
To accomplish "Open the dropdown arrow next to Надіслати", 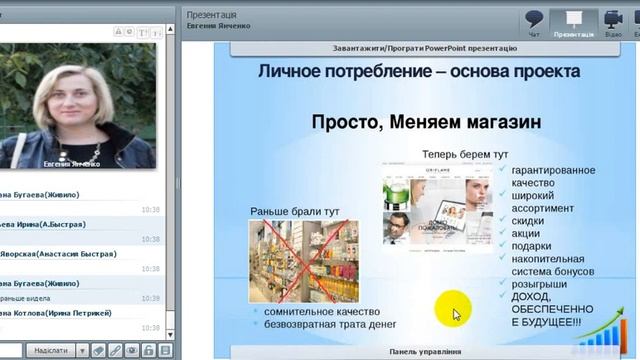I will (x=82, y=351).
